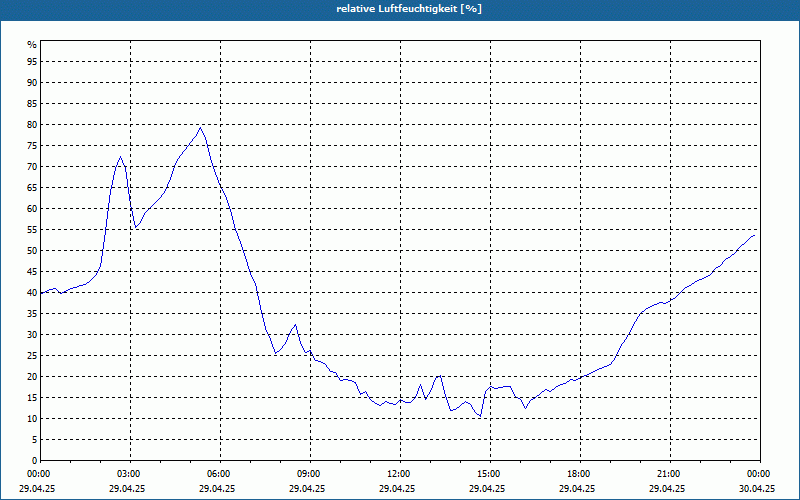Click the curve's first peak near 72%
This screenshot has height=500, width=800.
click(120, 157)
